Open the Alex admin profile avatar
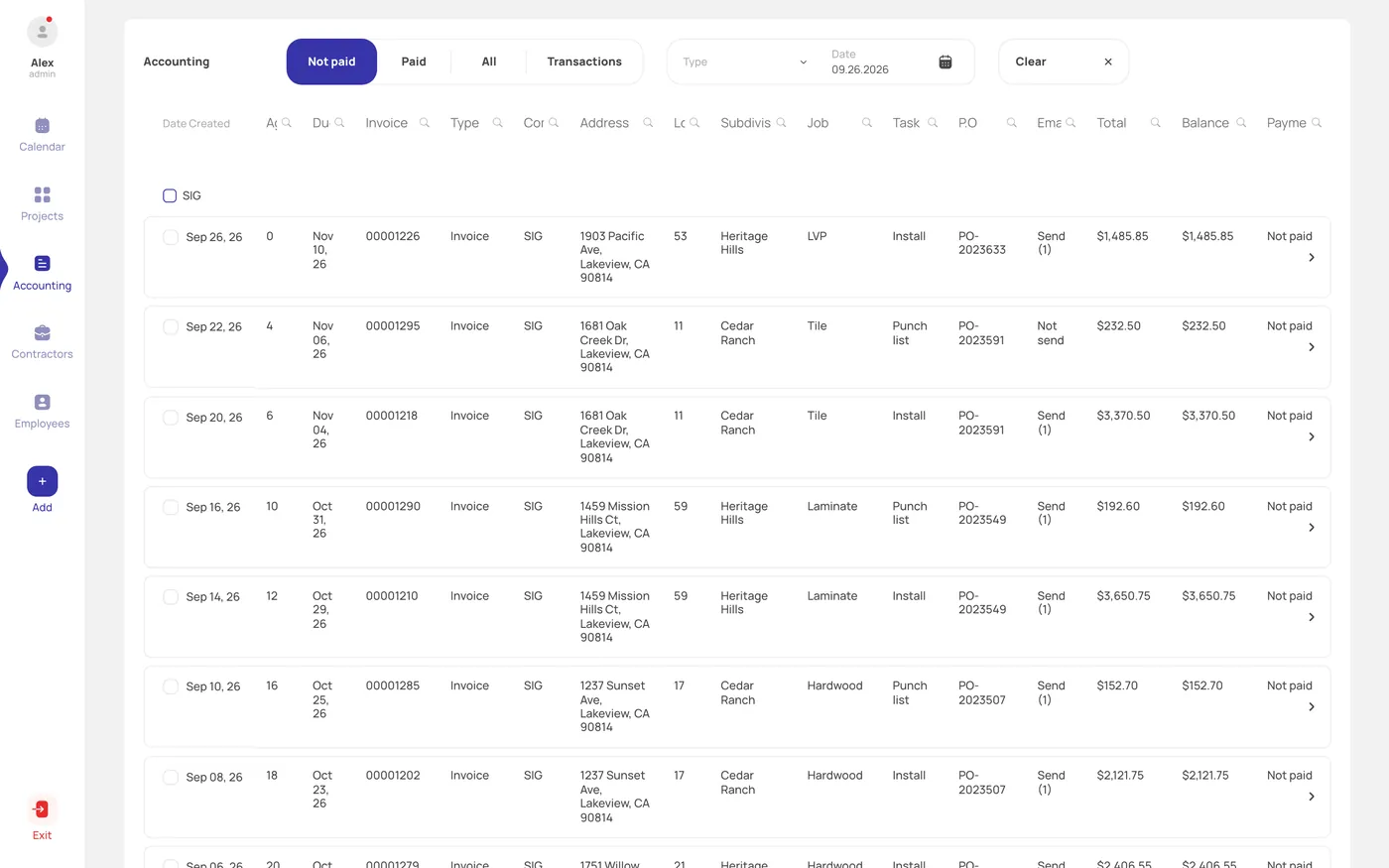1389x868 pixels. pyautogui.click(x=42, y=32)
